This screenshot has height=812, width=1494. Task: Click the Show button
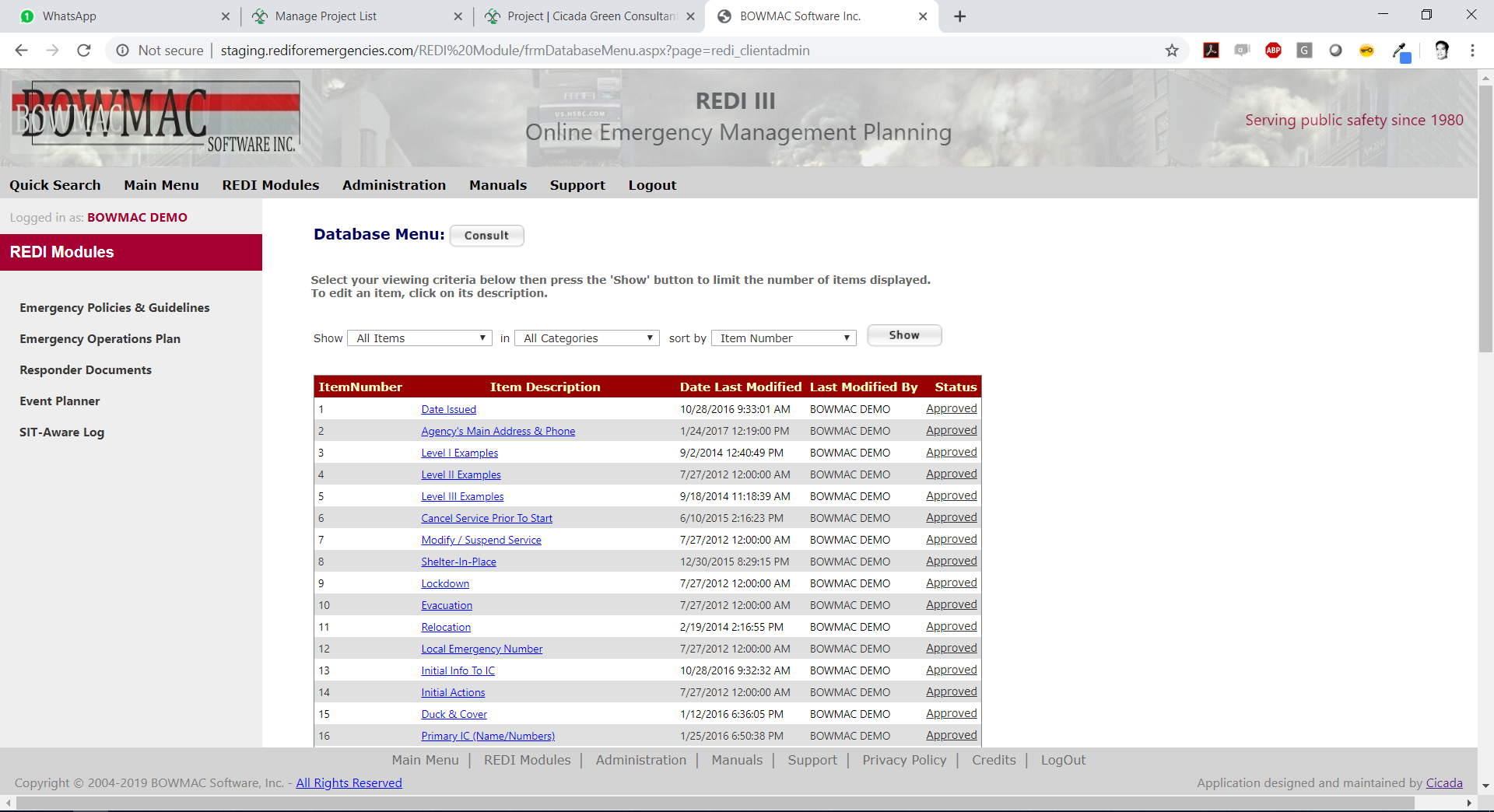click(x=904, y=335)
